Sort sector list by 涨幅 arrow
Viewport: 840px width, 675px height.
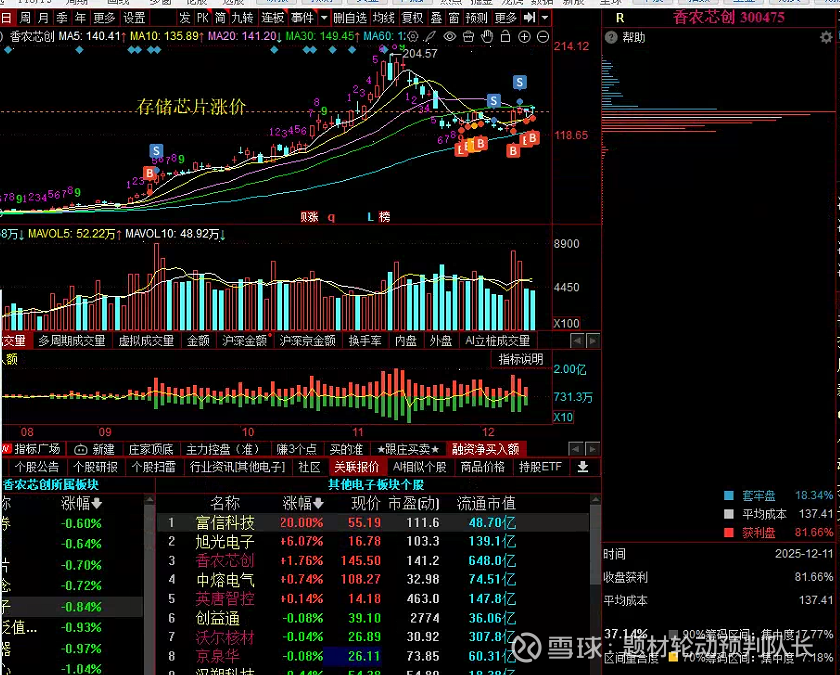click(96, 504)
